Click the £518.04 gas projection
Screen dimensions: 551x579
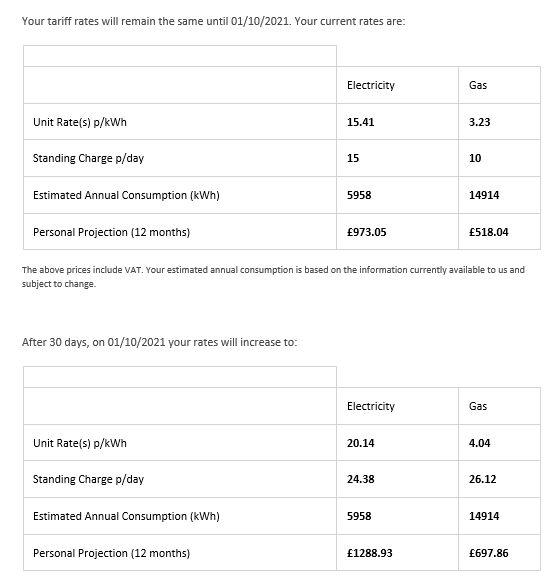coord(489,232)
